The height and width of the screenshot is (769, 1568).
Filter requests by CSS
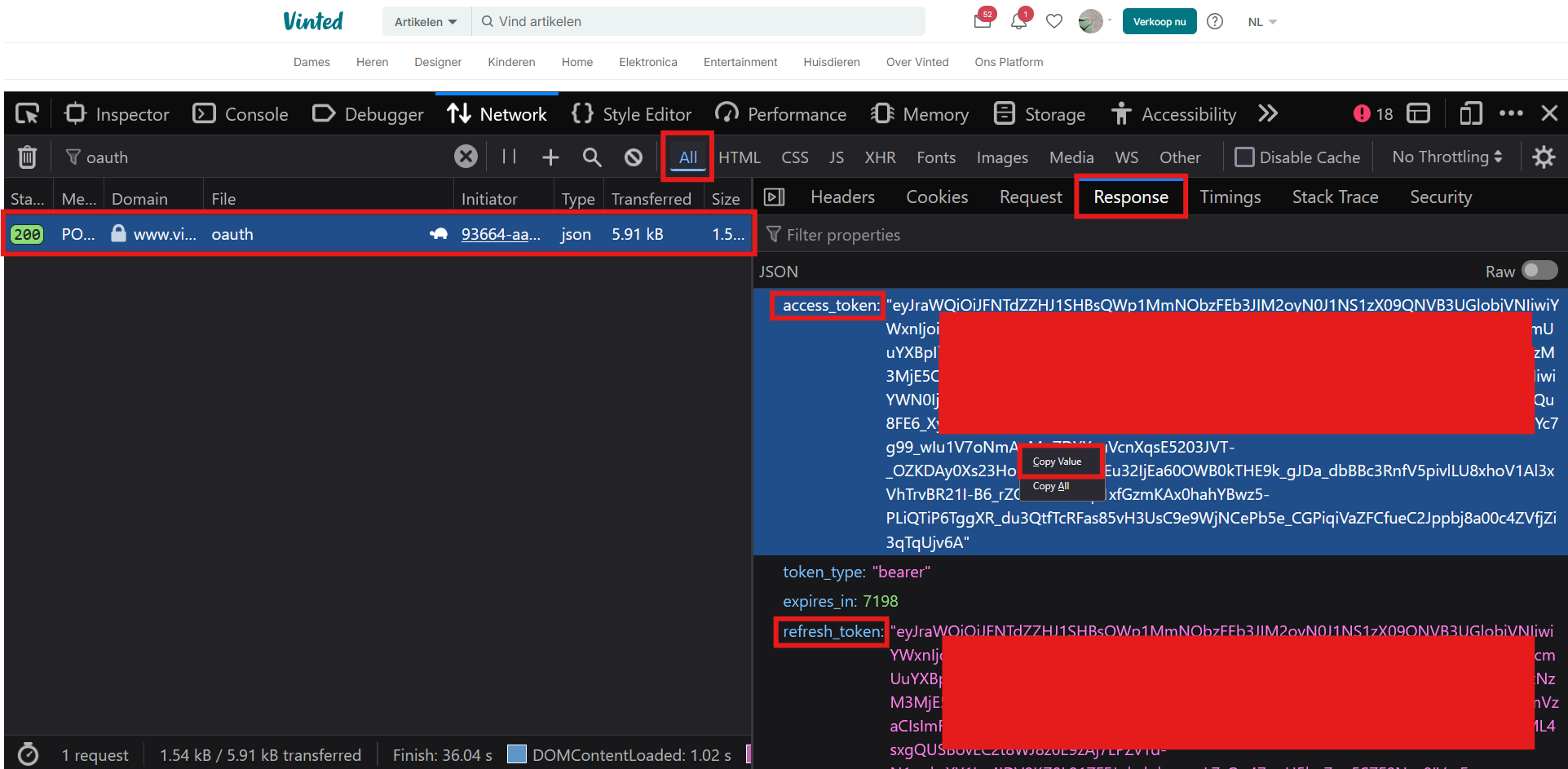[x=795, y=157]
